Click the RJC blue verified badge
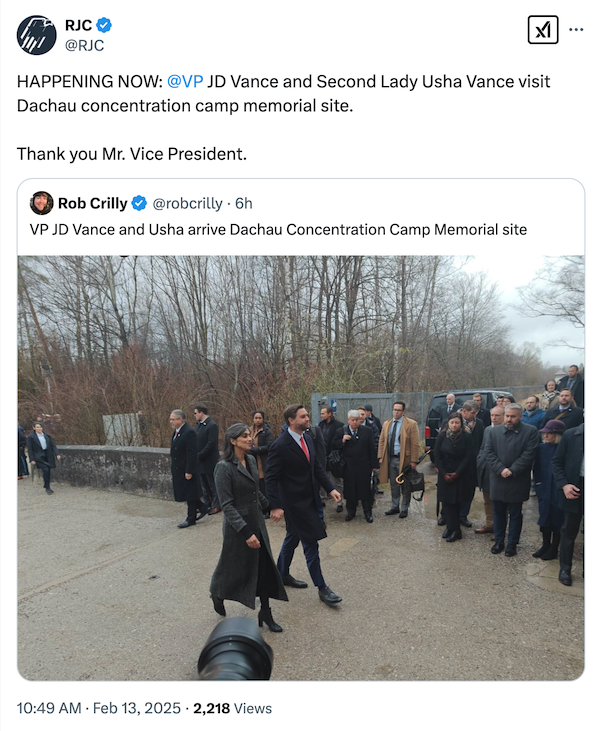The image size is (600, 731). point(103,25)
